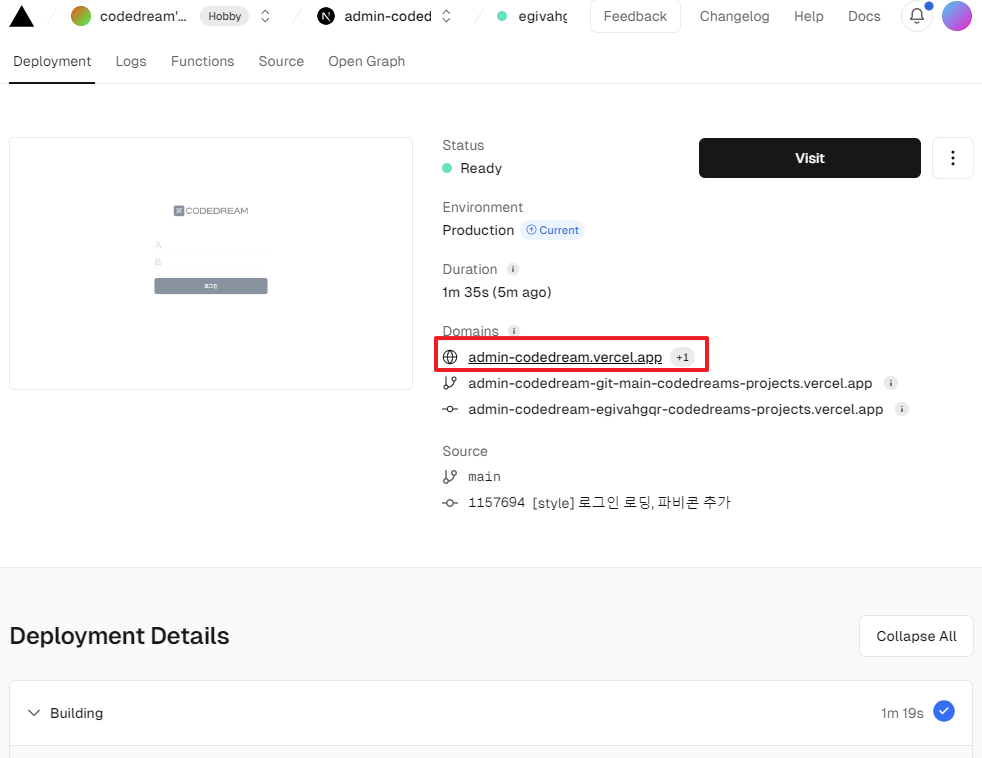
Task: Open the Changelog link
Action: (734, 16)
